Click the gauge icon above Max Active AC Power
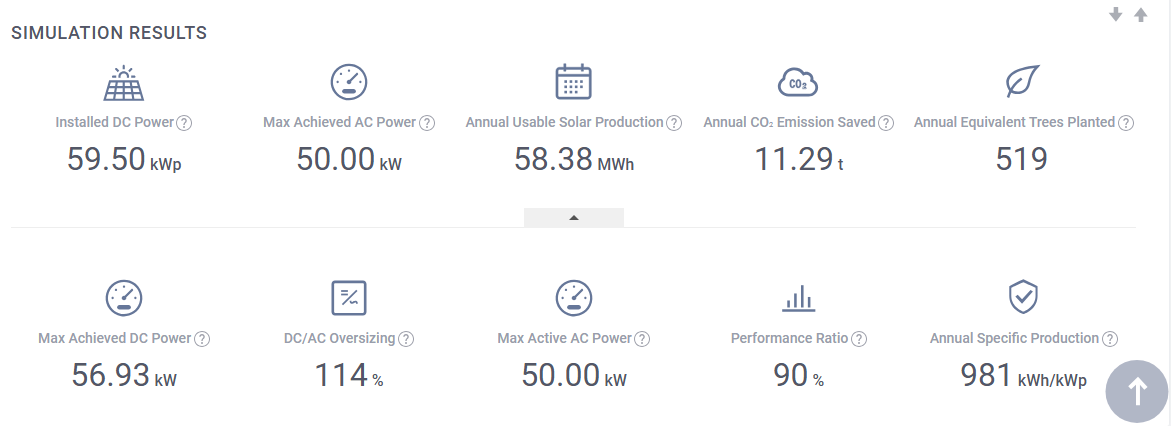The width and height of the screenshot is (1171, 426). coord(574,297)
